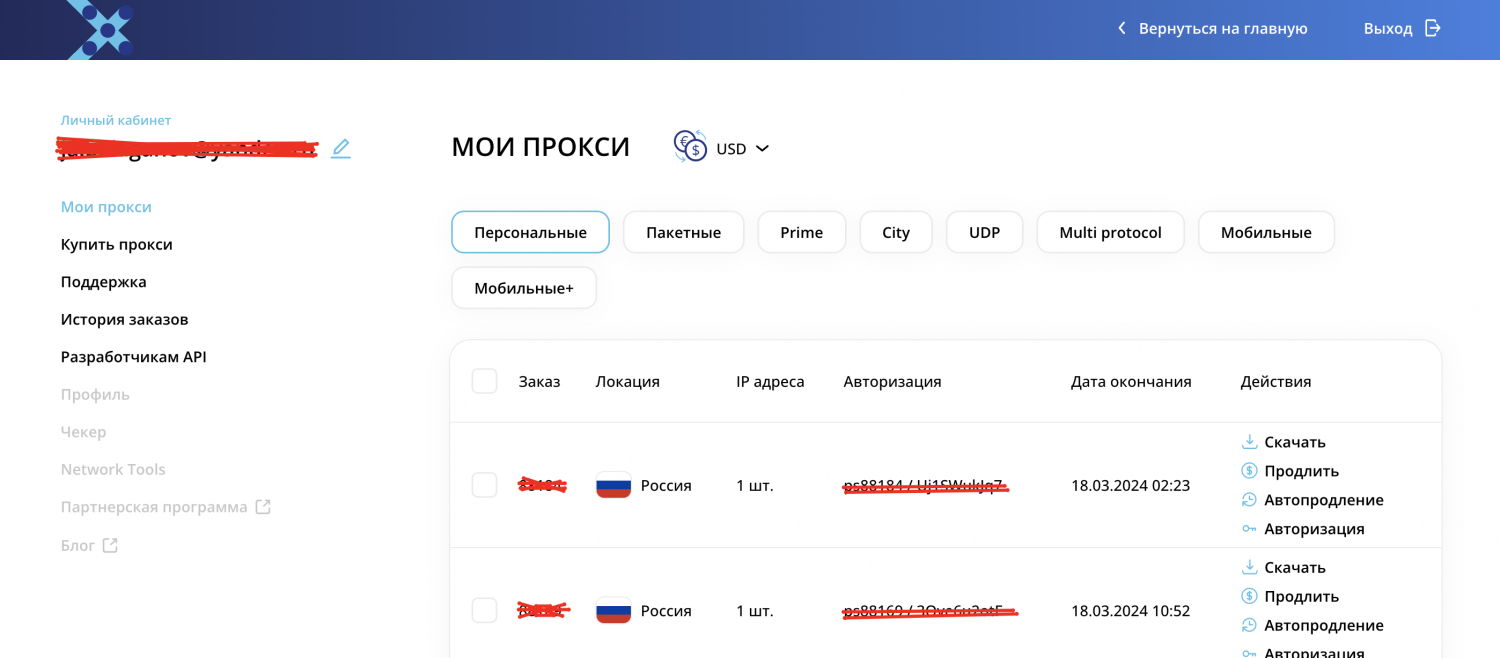Click Скачать link in second proxy row

tap(1294, 567)
